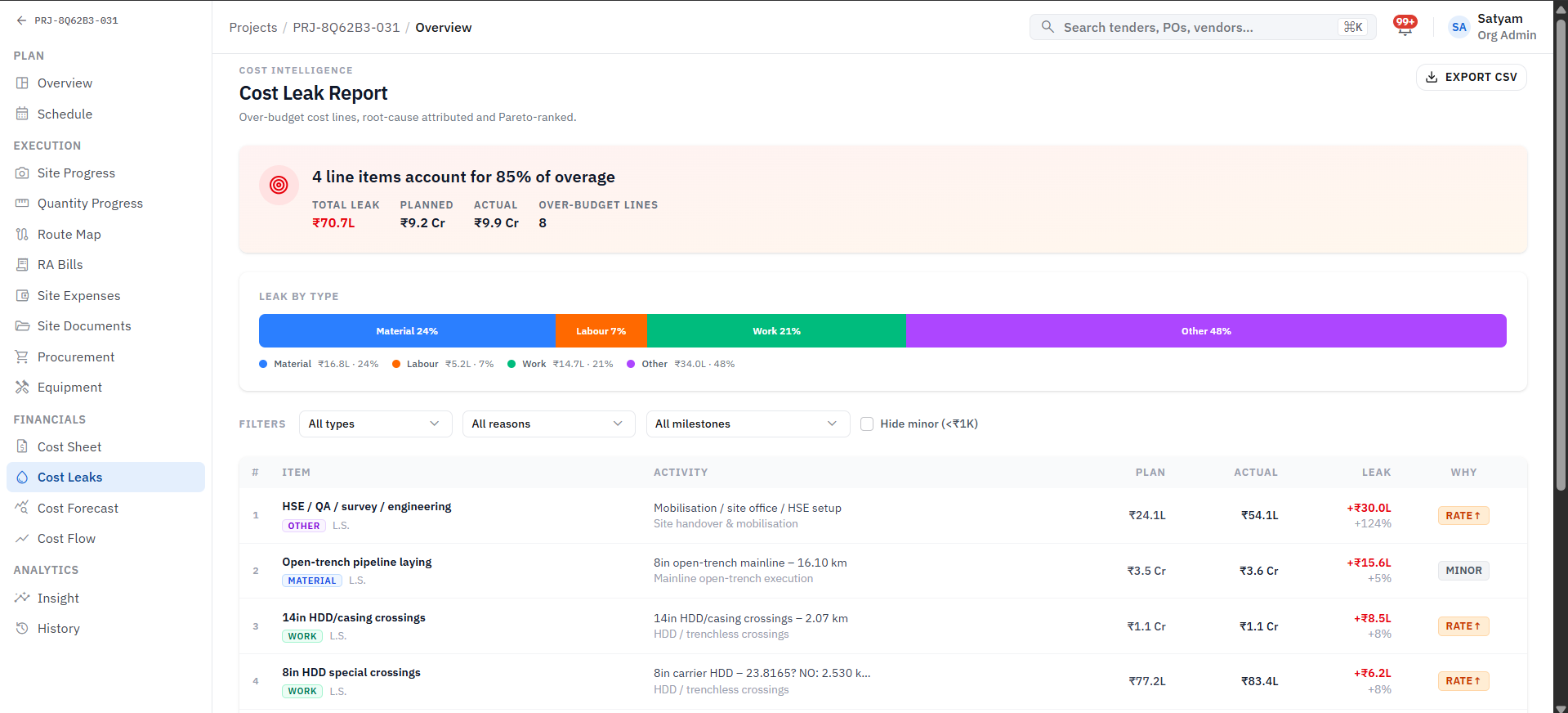This screenshot has height=713, width=1568.
Task: Click the Procurement cart icon
Action: point(22,357)
